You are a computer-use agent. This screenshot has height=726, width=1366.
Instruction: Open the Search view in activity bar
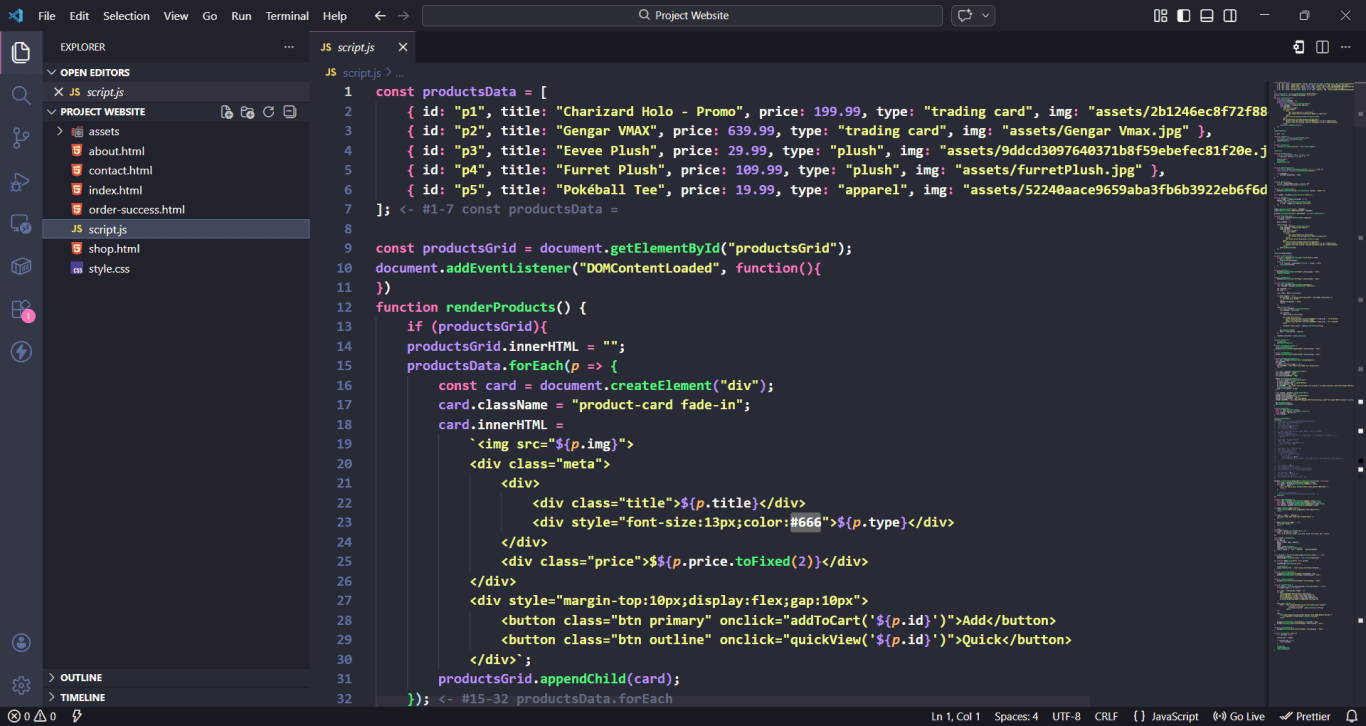[21, 95]
